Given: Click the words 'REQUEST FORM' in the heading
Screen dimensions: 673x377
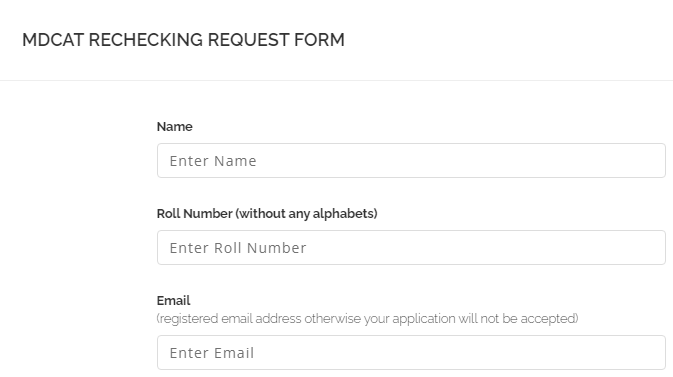Looking at the screenshot, I should (x=276, y=40).
